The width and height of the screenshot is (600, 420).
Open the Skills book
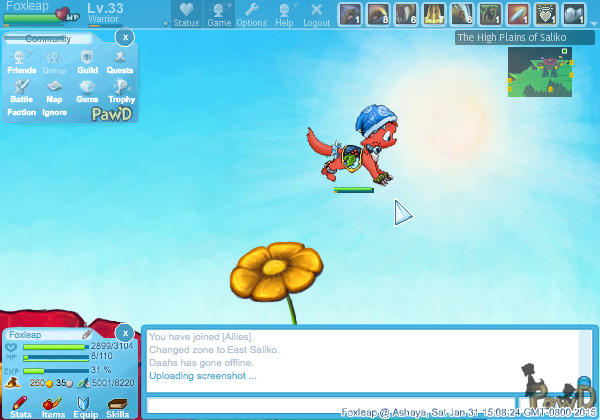118,405
